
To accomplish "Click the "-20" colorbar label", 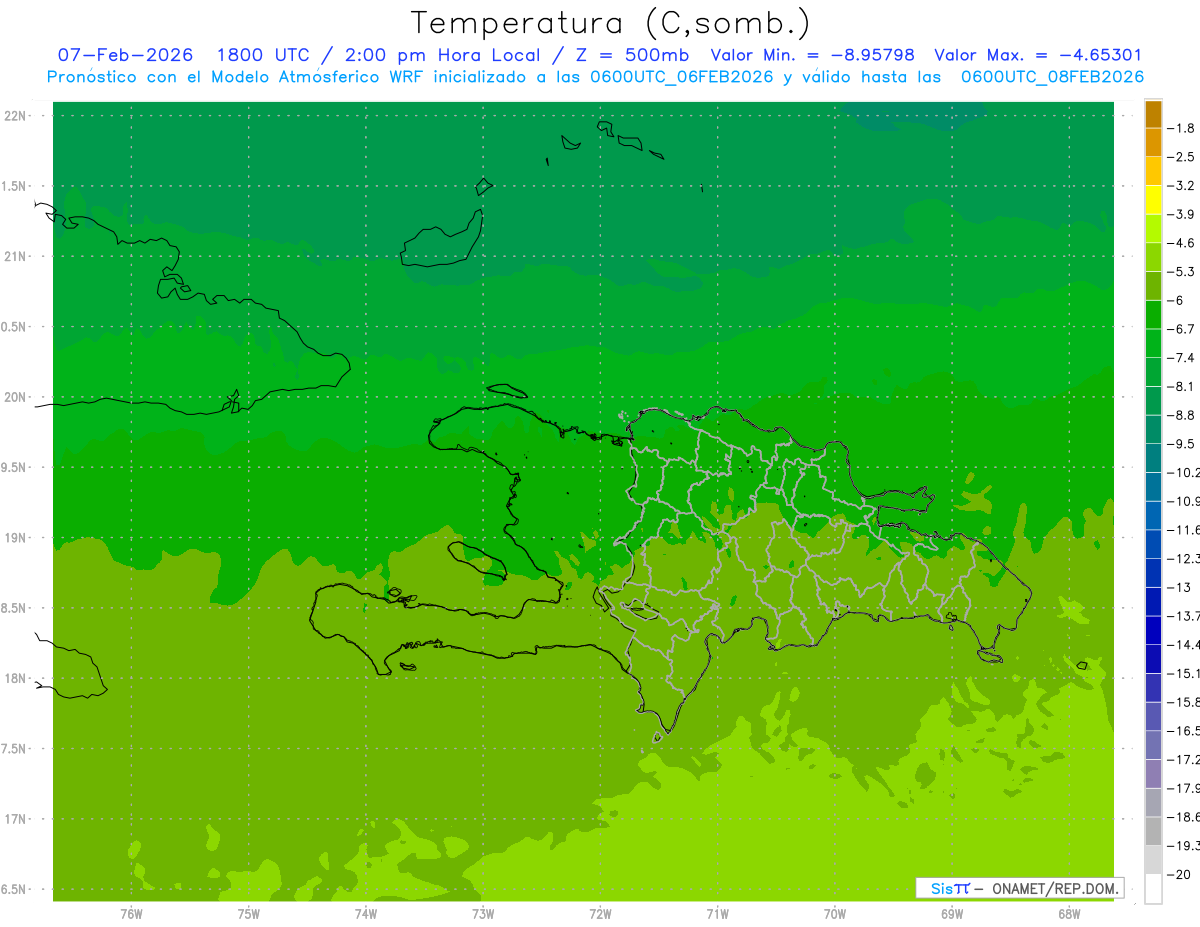I will (x=1179, y=874).
